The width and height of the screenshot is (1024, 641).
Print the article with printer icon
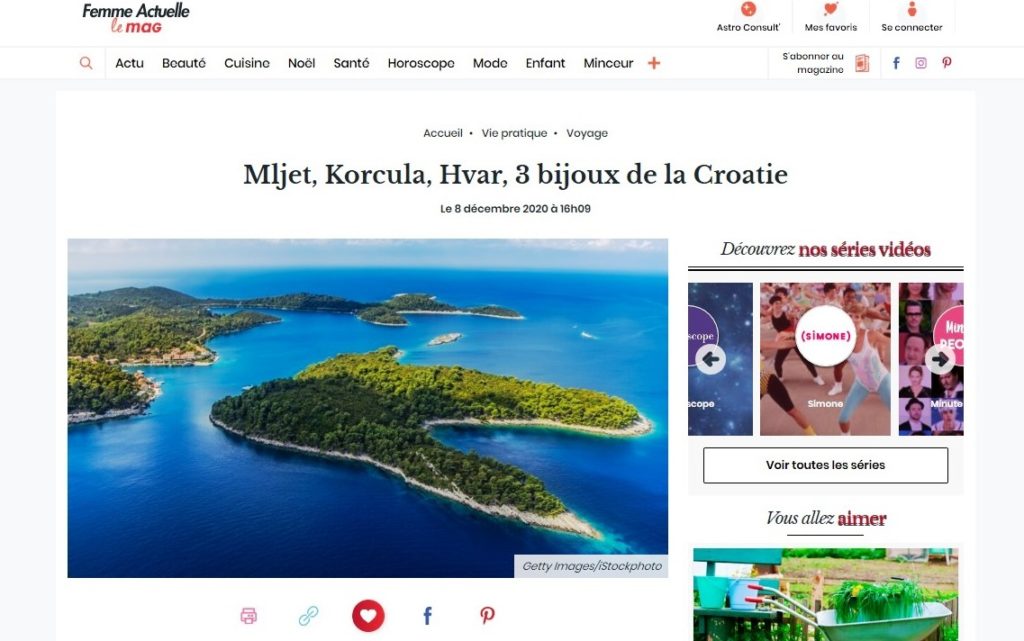249,616
